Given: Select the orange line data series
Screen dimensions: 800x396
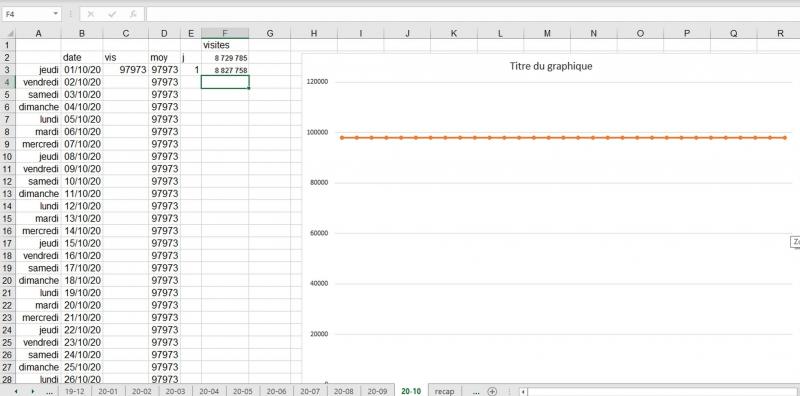Looking at the screenshot, I should pyautogui.click(x=564, y=137).
